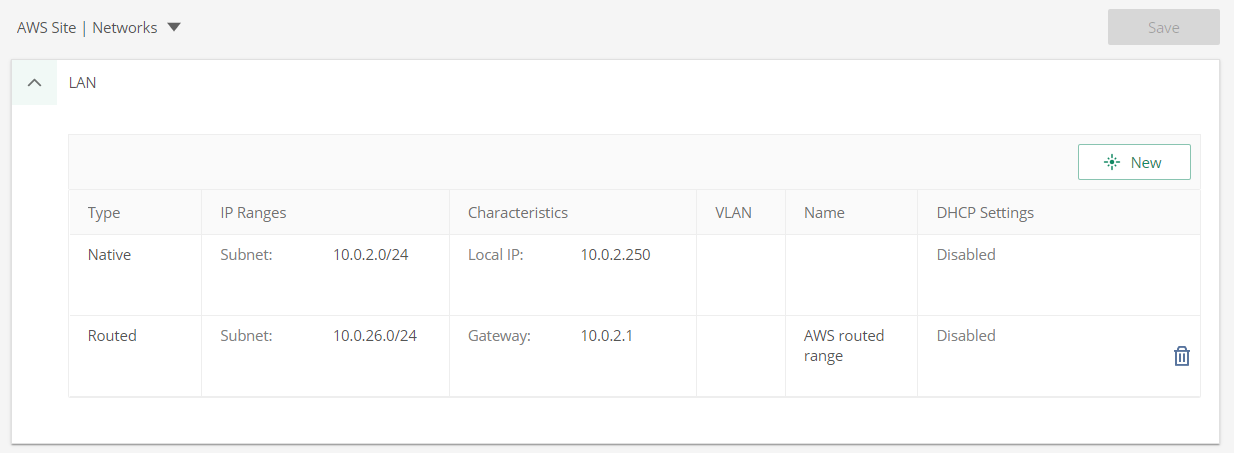Open the AWS Site Networks dropdown arrow
The width and height of the screenshot is (1234, 453).
(x=174, y=28)
